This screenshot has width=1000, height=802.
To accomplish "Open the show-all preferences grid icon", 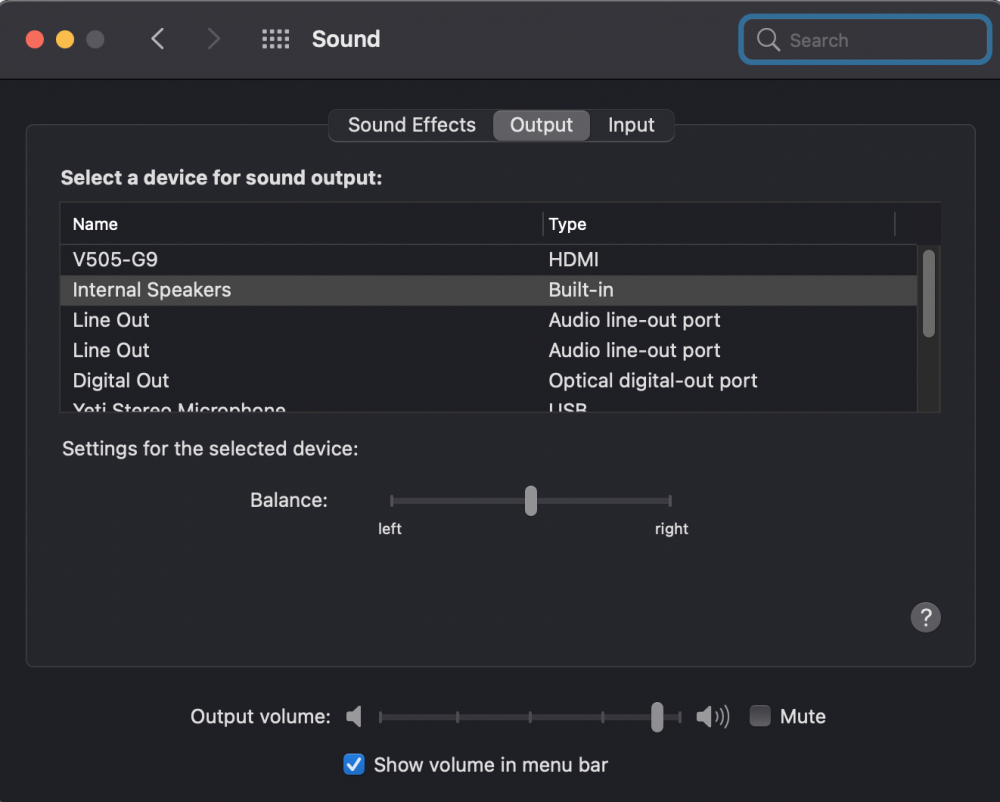I will click(276, 39).
